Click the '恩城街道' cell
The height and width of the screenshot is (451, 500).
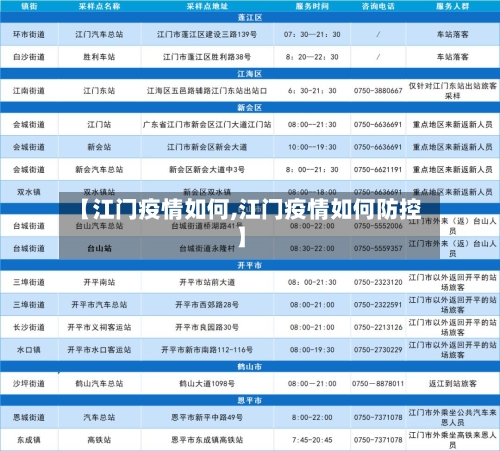coord(29,417)
